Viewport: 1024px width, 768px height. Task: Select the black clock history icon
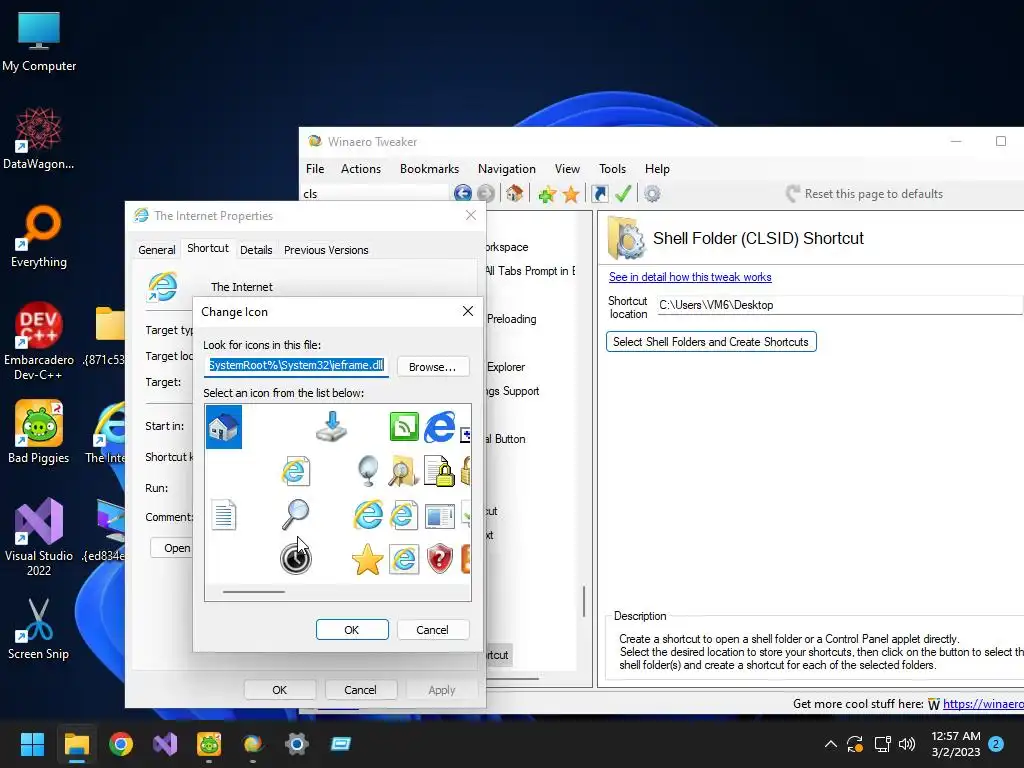(295, 558)
